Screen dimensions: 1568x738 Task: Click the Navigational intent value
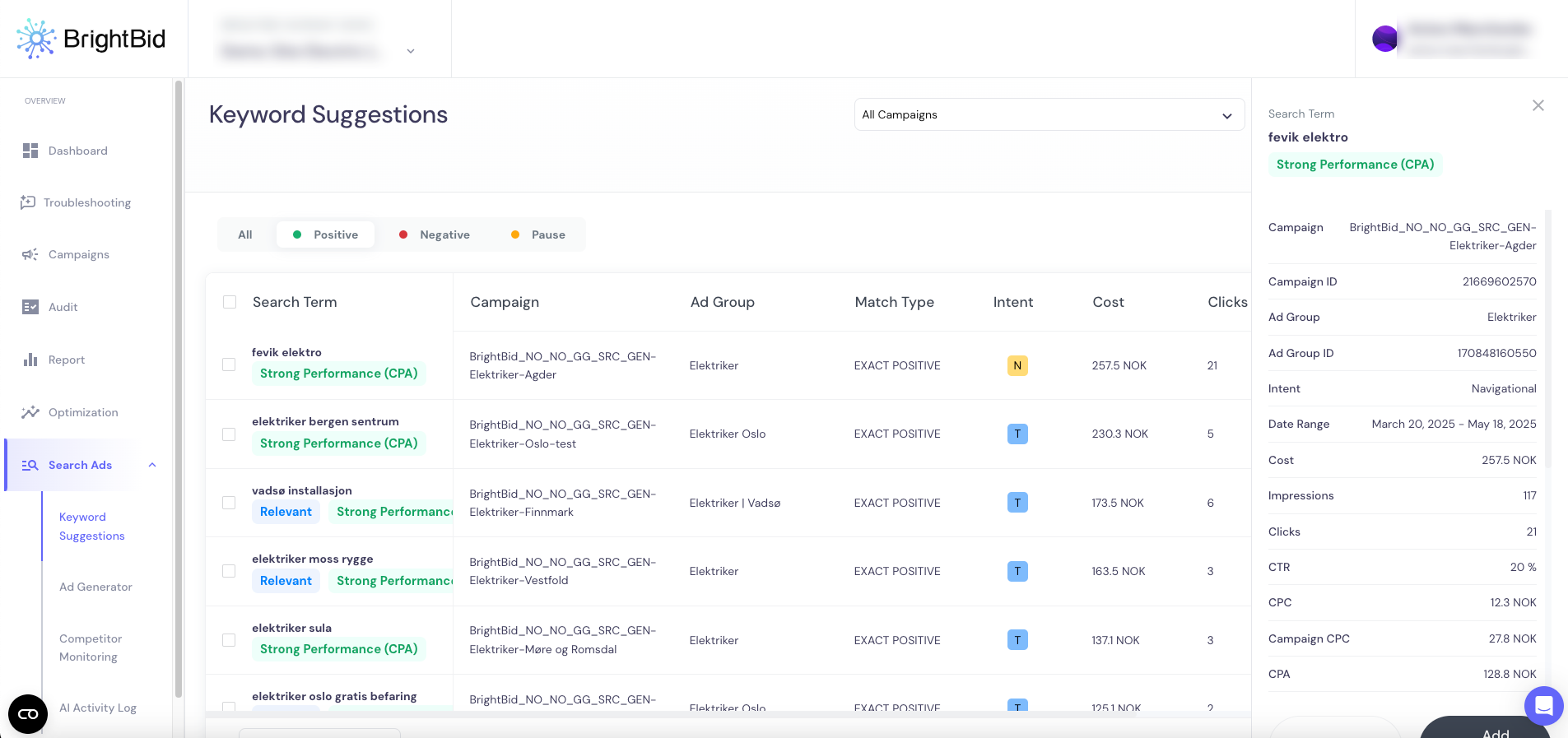[1504, 388]
